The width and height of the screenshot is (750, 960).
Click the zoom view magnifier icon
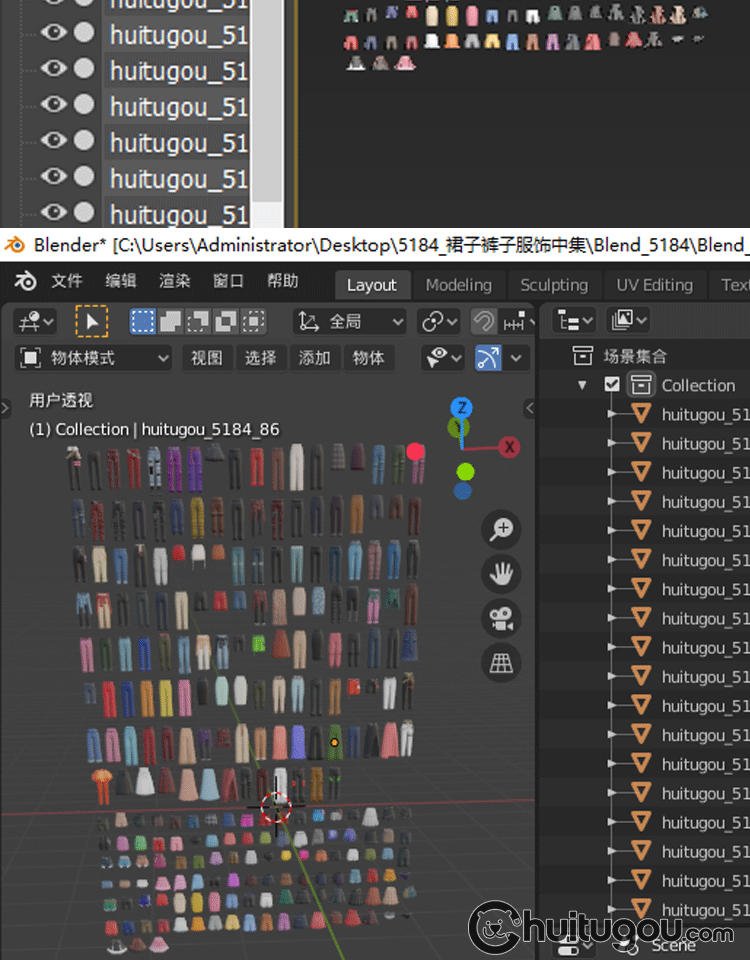coord(501,530)
